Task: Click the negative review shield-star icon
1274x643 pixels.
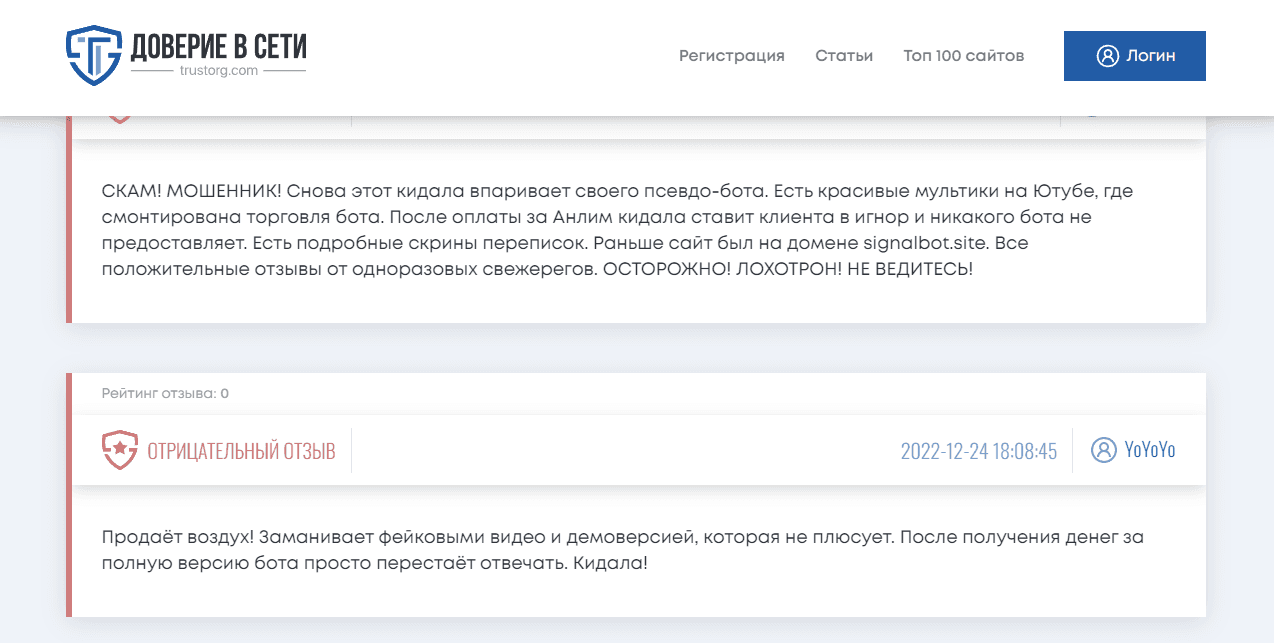Action: [x=119, y=450]
